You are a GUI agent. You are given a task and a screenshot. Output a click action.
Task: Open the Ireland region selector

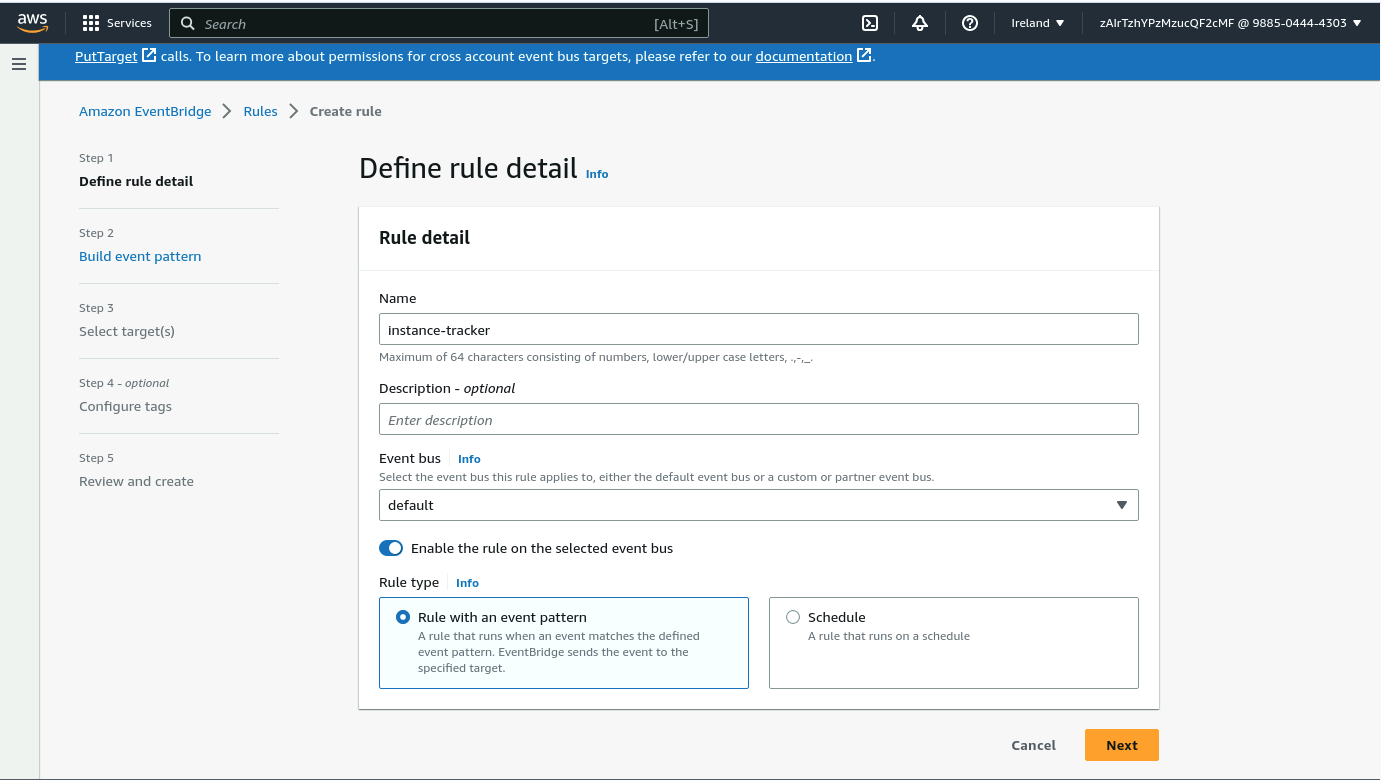click(x=1037, y=23)
